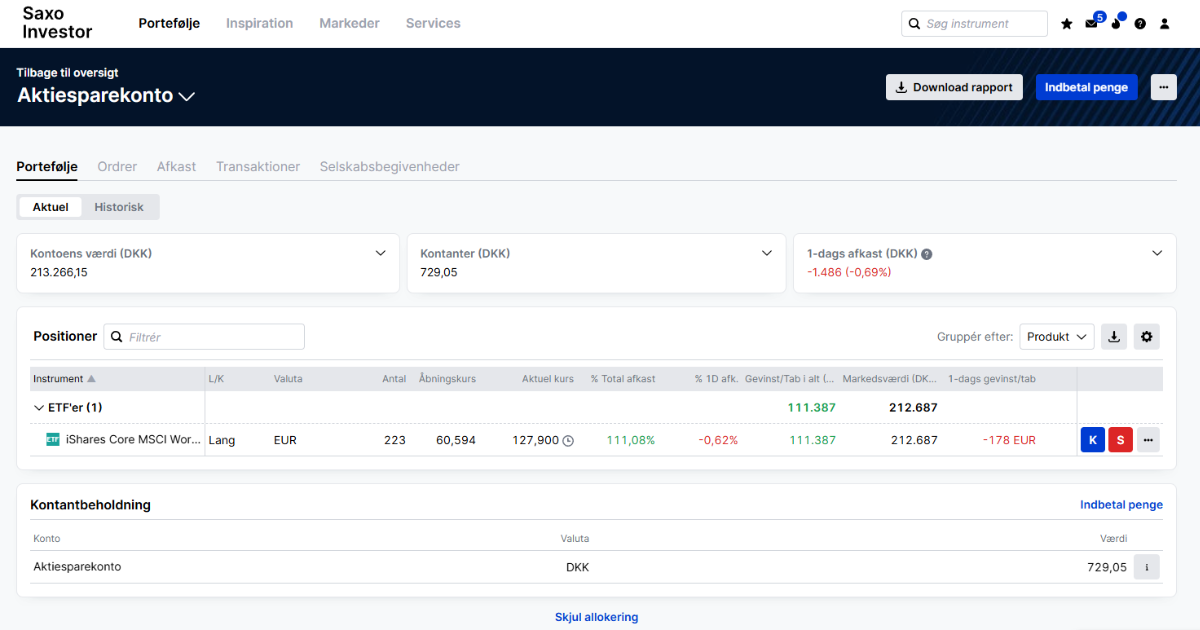Viewport: 1200px width, 630px height.
Task: Click red S sell button for iShares
Action: click(1120, 440)
